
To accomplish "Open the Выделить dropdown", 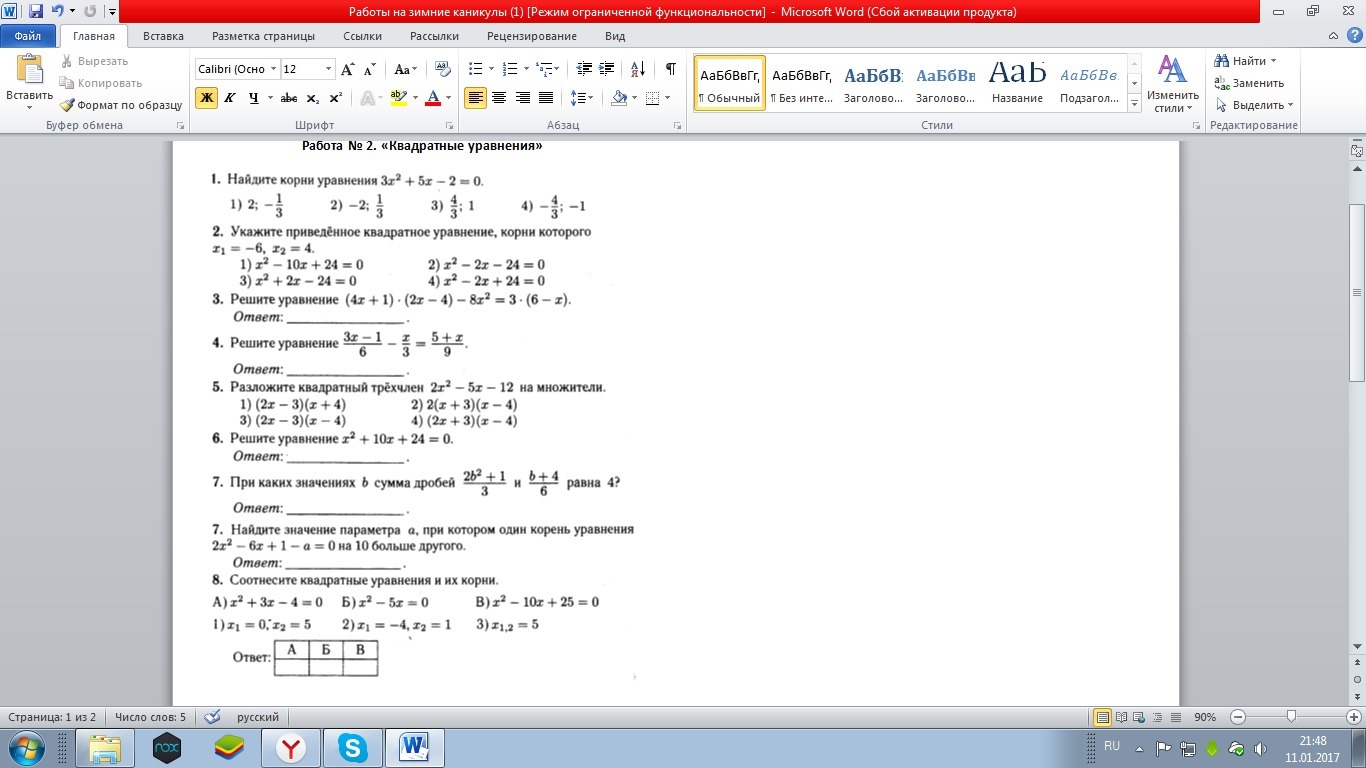I will coord(1254,105).
